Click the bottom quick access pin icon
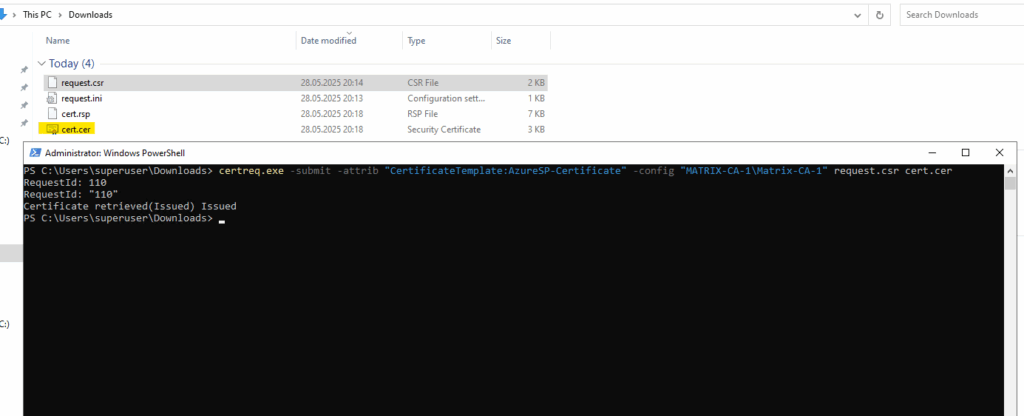Screen dimensions: 1024x416 [24, 123]
